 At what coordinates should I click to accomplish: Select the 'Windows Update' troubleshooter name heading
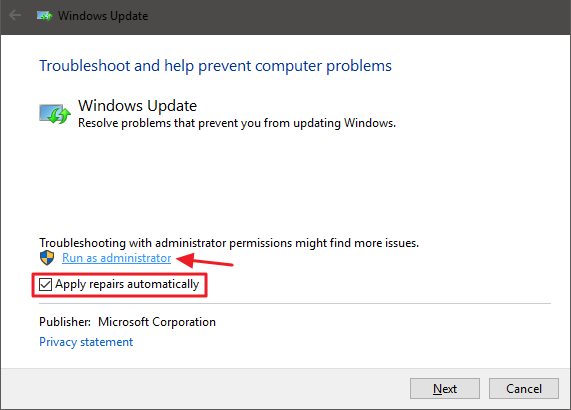click(137, 106)
